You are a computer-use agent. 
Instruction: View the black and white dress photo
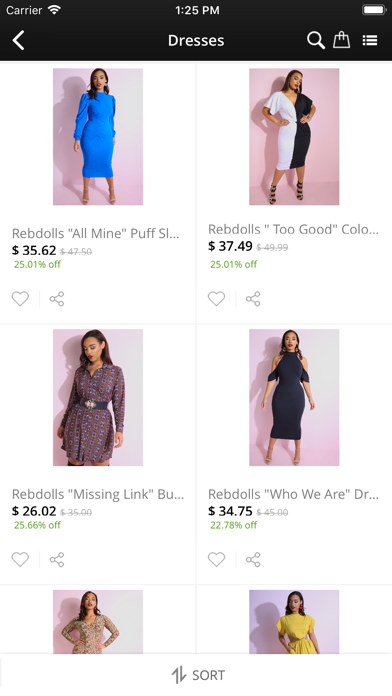pos(294,137)
